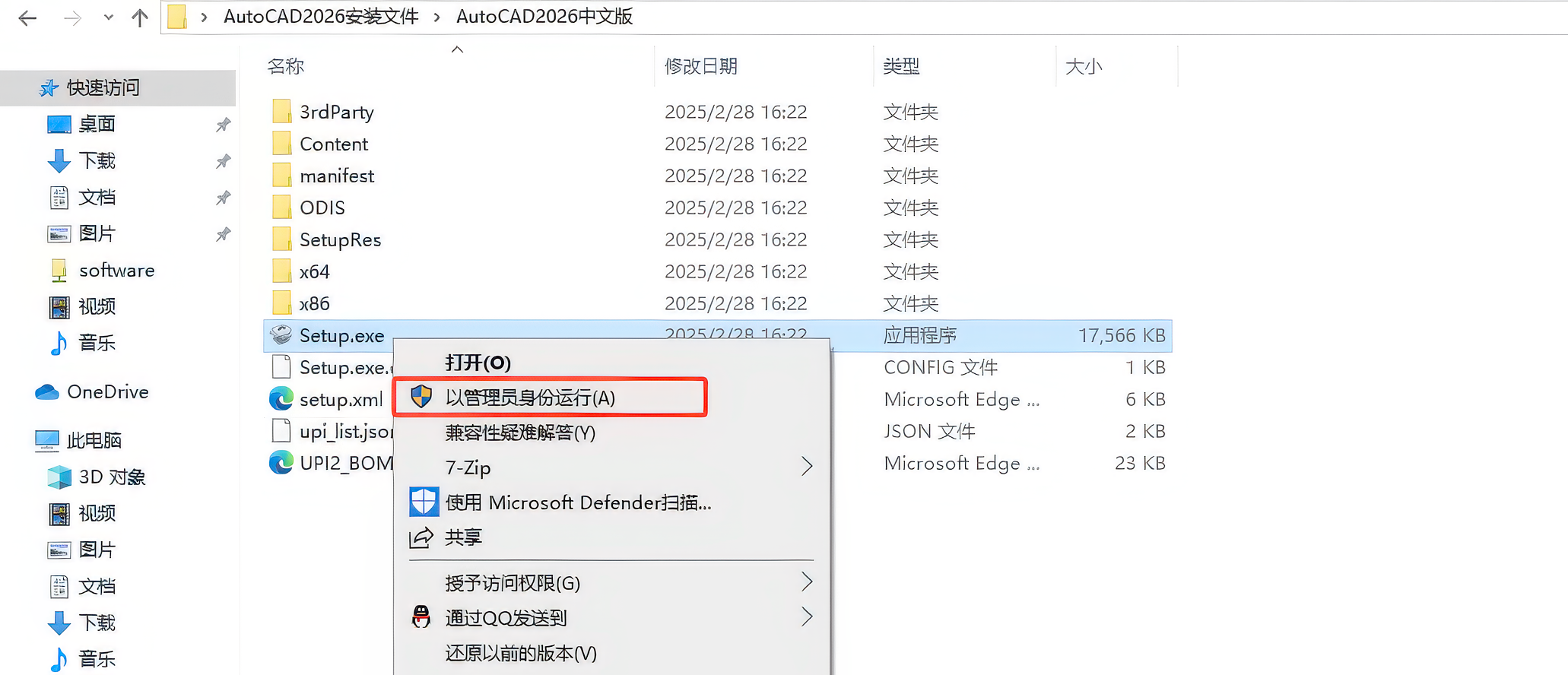Open 视频 under 此电脑
The height and width of the screenshot is (675, 1568).
(97, 513)
